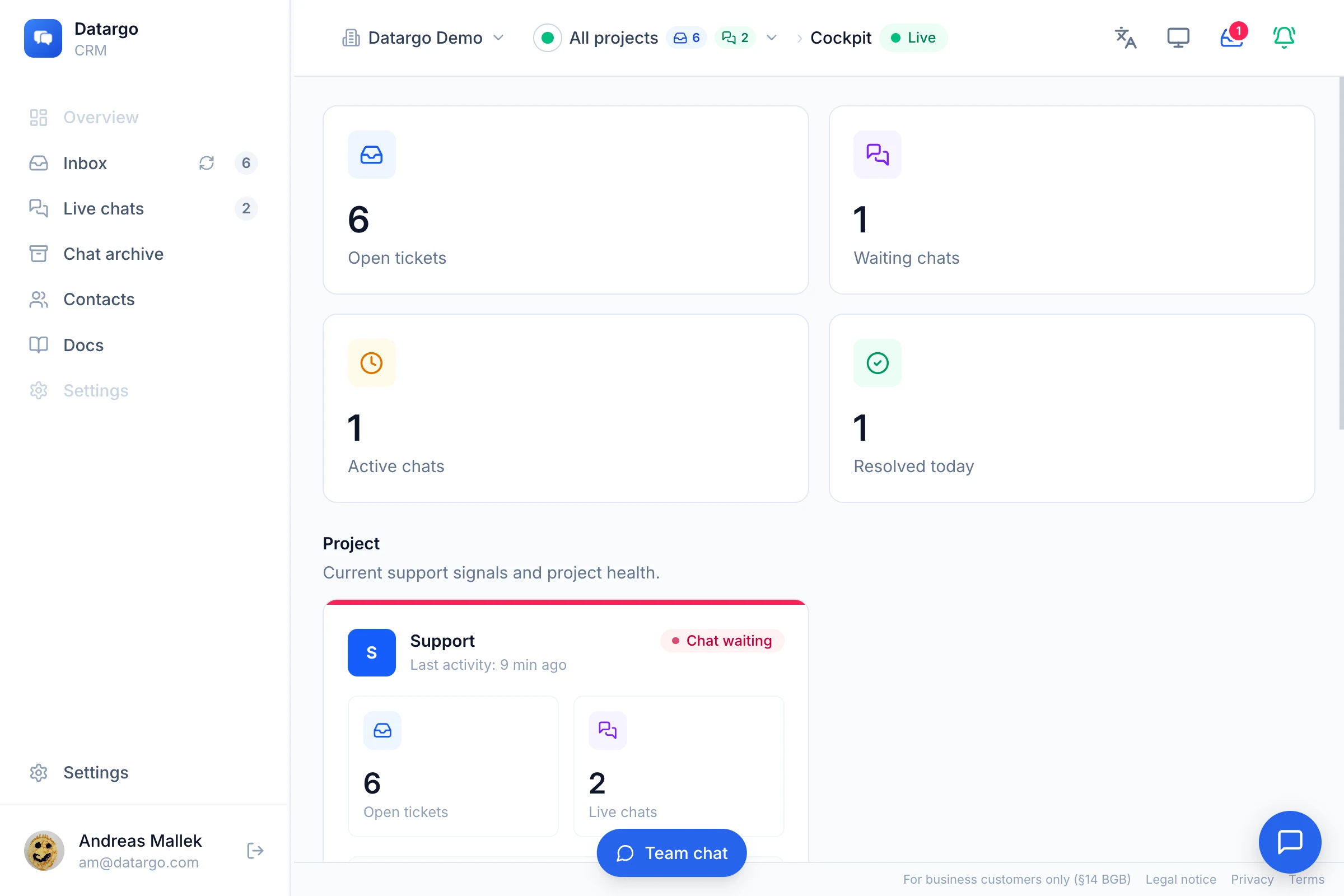
Task: Open Contacts in sidebar
Action: point(143,300)
